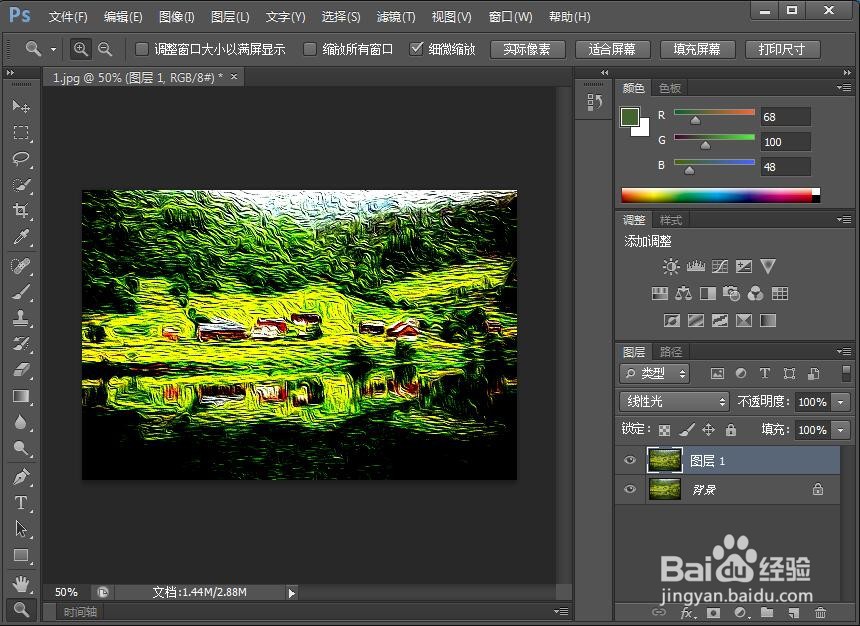Select the Dodge tool
Viewport: 860px width, 626px height.
(21, 448)
